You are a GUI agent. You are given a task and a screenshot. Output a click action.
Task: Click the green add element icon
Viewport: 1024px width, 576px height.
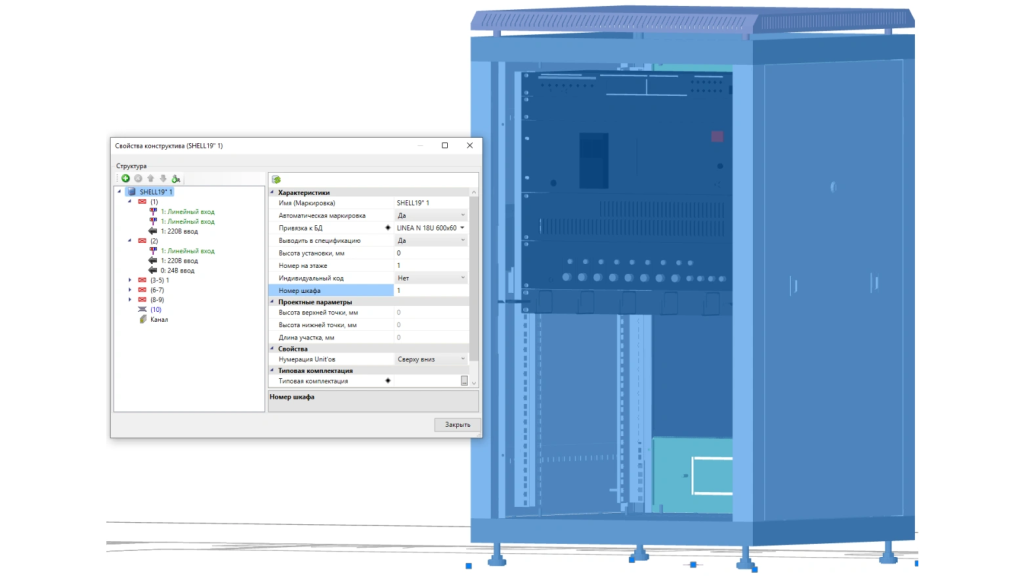coord(126,178)
